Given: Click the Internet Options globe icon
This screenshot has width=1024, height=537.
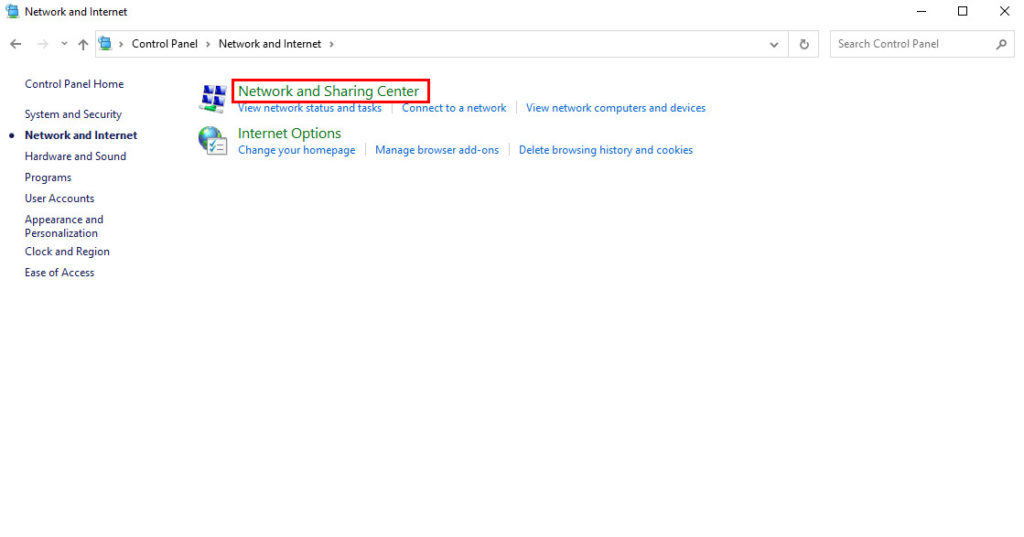Looking at the screenshot, I should click(x=212, y=140).
